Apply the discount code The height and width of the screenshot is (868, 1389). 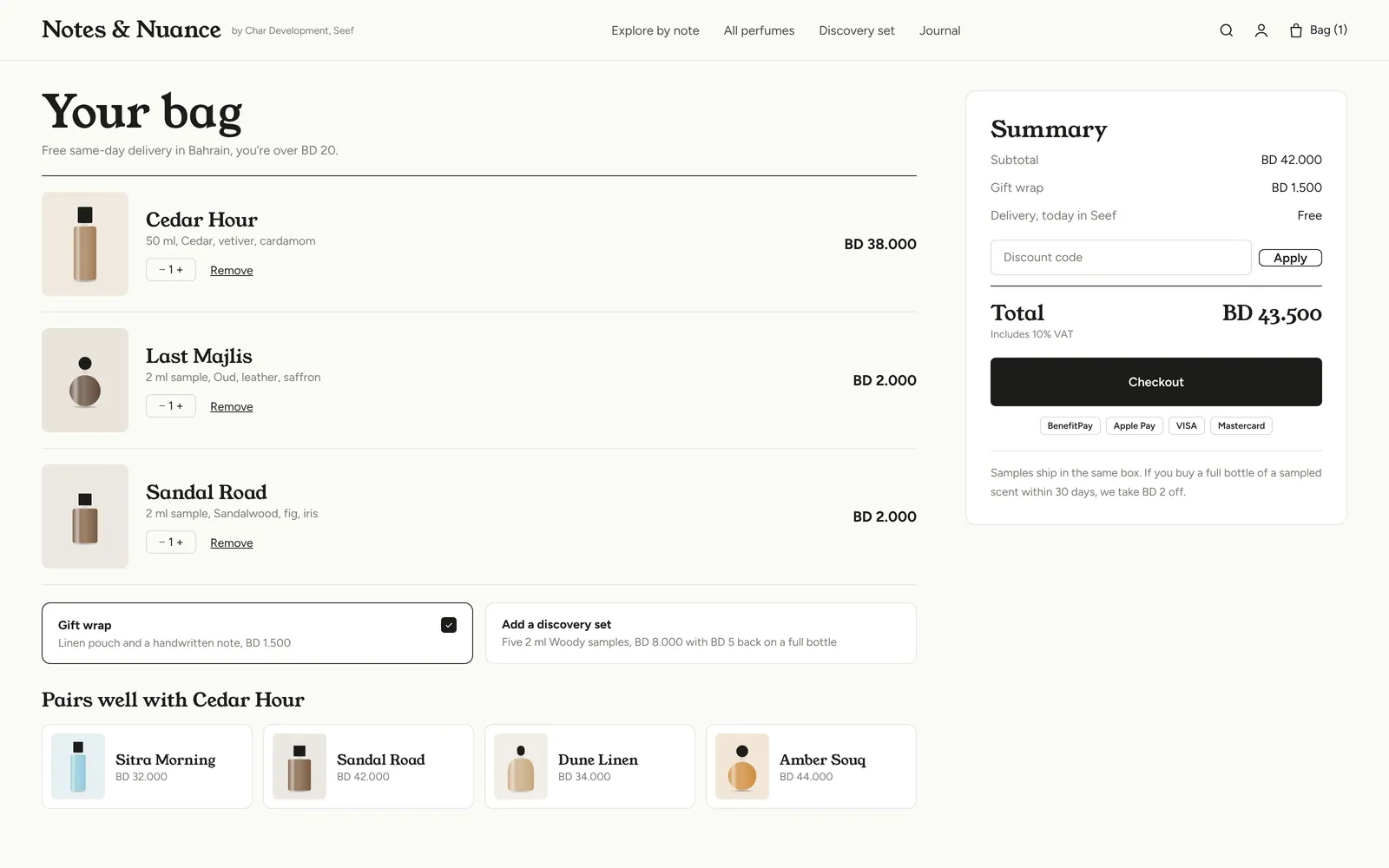(1290, 258)
